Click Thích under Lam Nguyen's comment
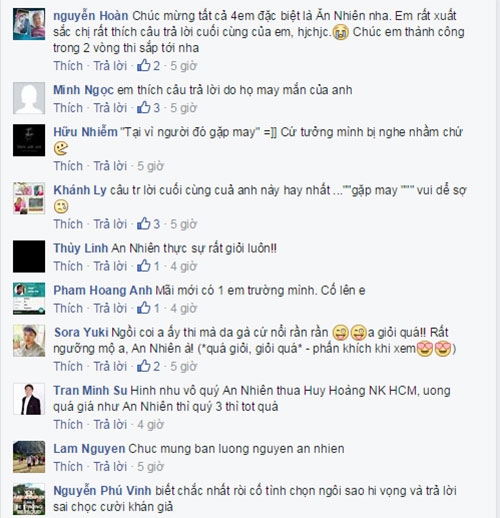Image resolution: width=500 pixels, height=518 pixels. tap(68, 466)
